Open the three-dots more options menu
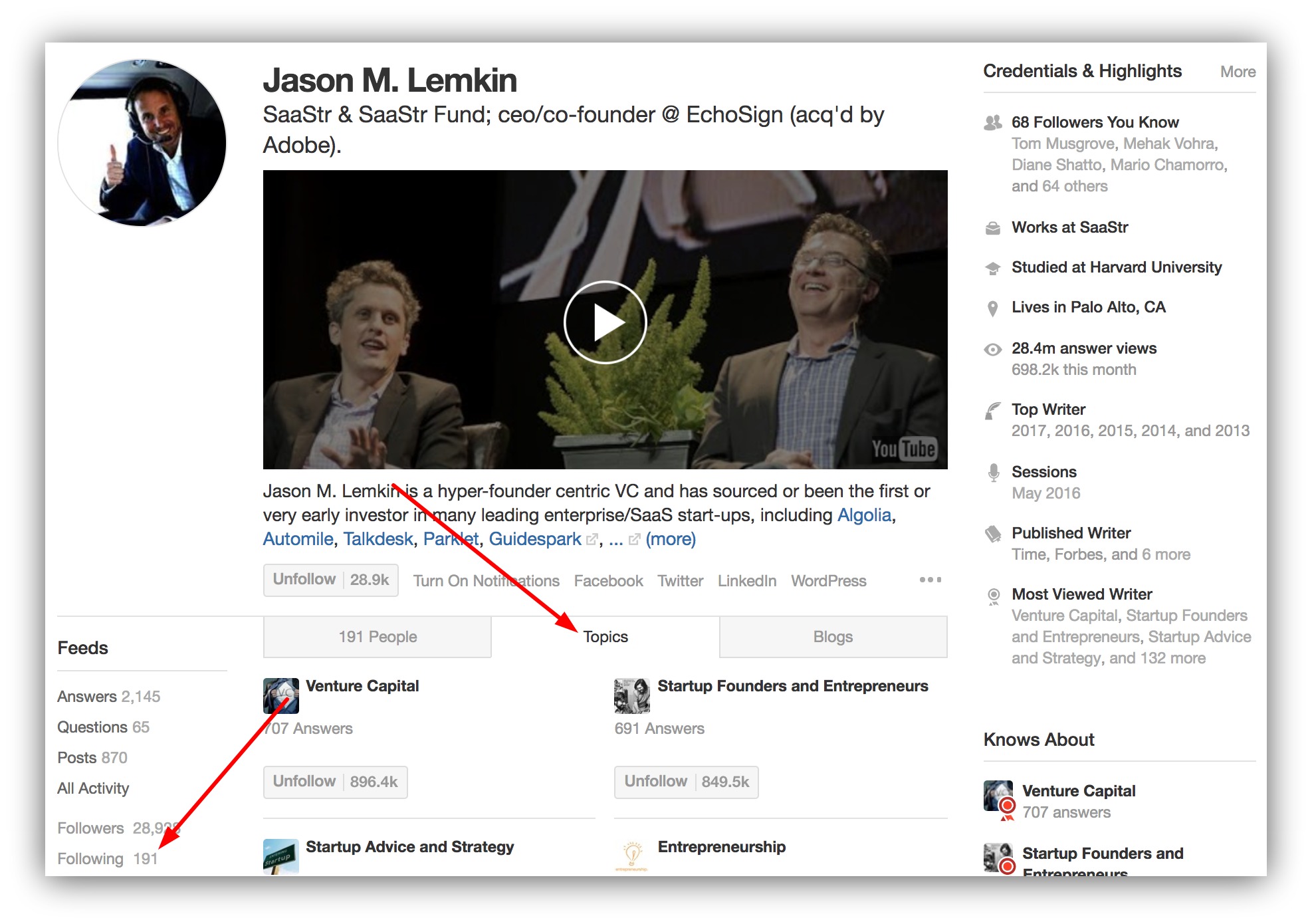Screen dimensions: 1312x924 tap(930, 580)
